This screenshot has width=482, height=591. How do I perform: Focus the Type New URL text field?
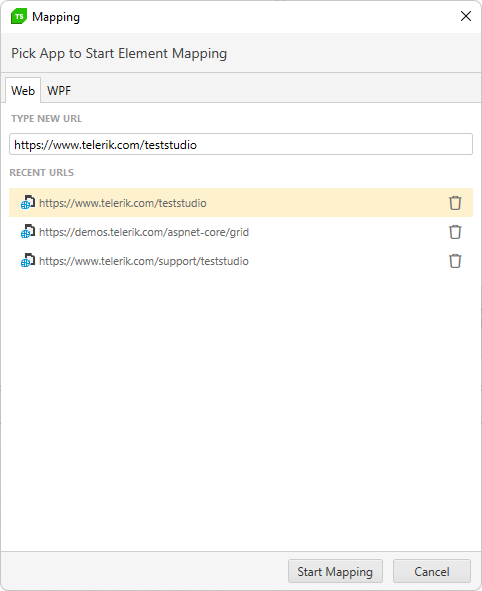(x=241, y=144)
